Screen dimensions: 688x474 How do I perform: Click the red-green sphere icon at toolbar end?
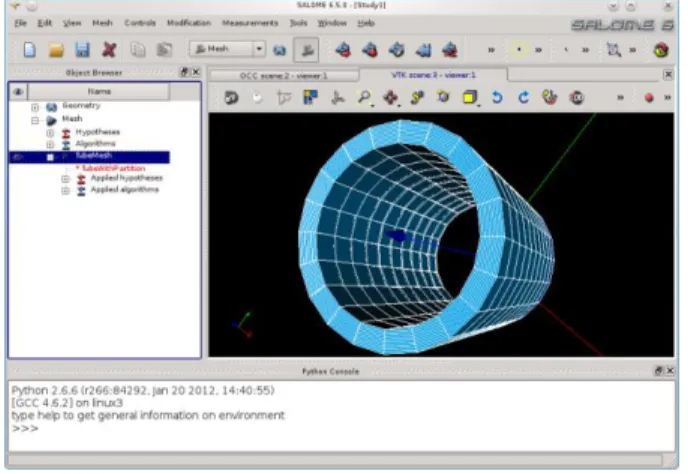click(661, 50)
